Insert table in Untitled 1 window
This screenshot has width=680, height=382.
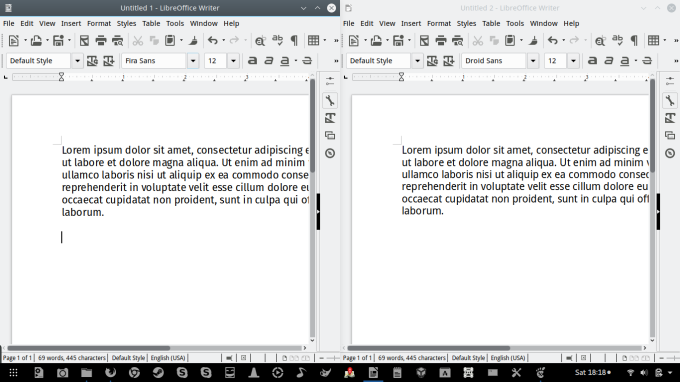tap(313, 41)
